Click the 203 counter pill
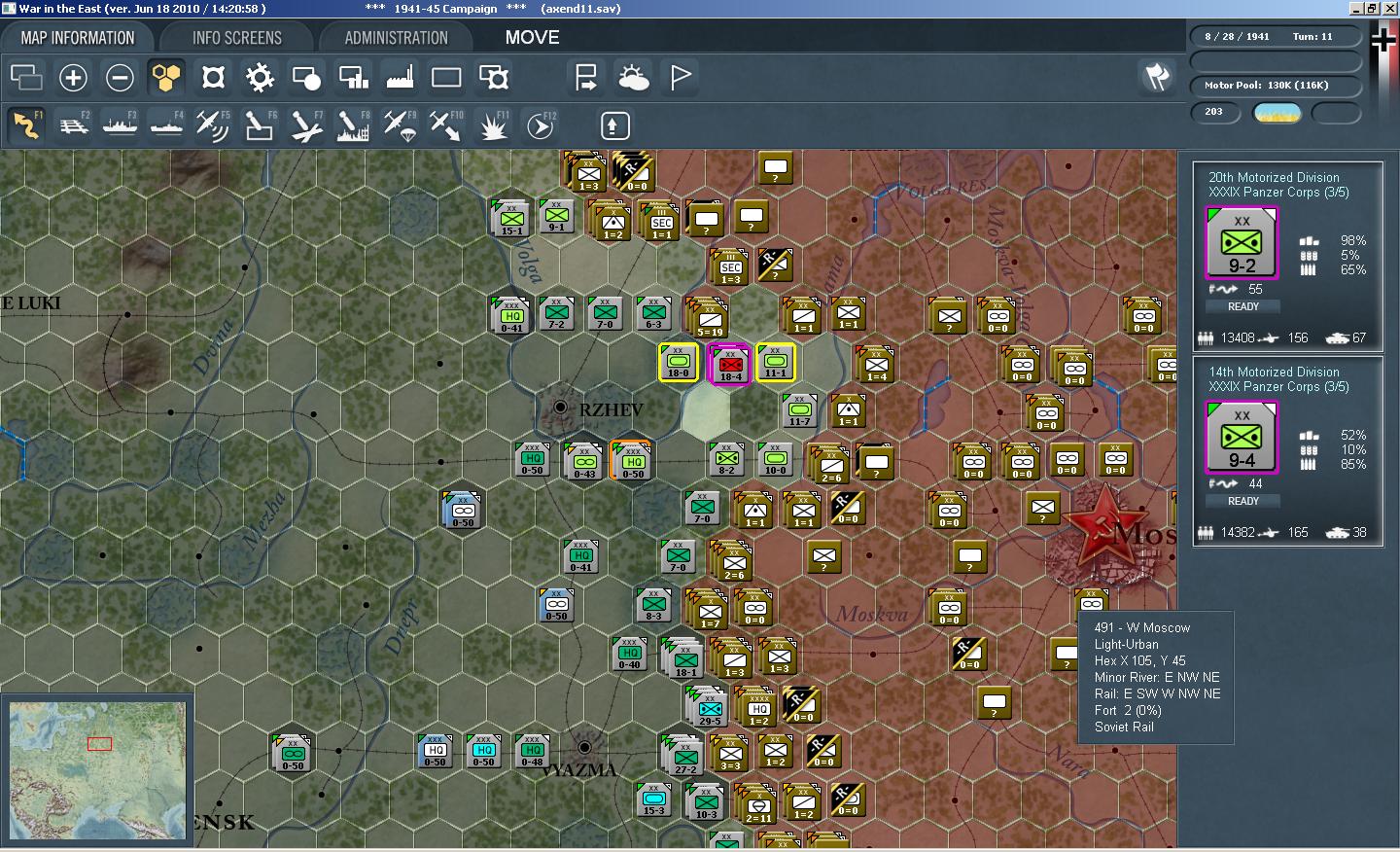1400x852 pixels. point(1215,113)
